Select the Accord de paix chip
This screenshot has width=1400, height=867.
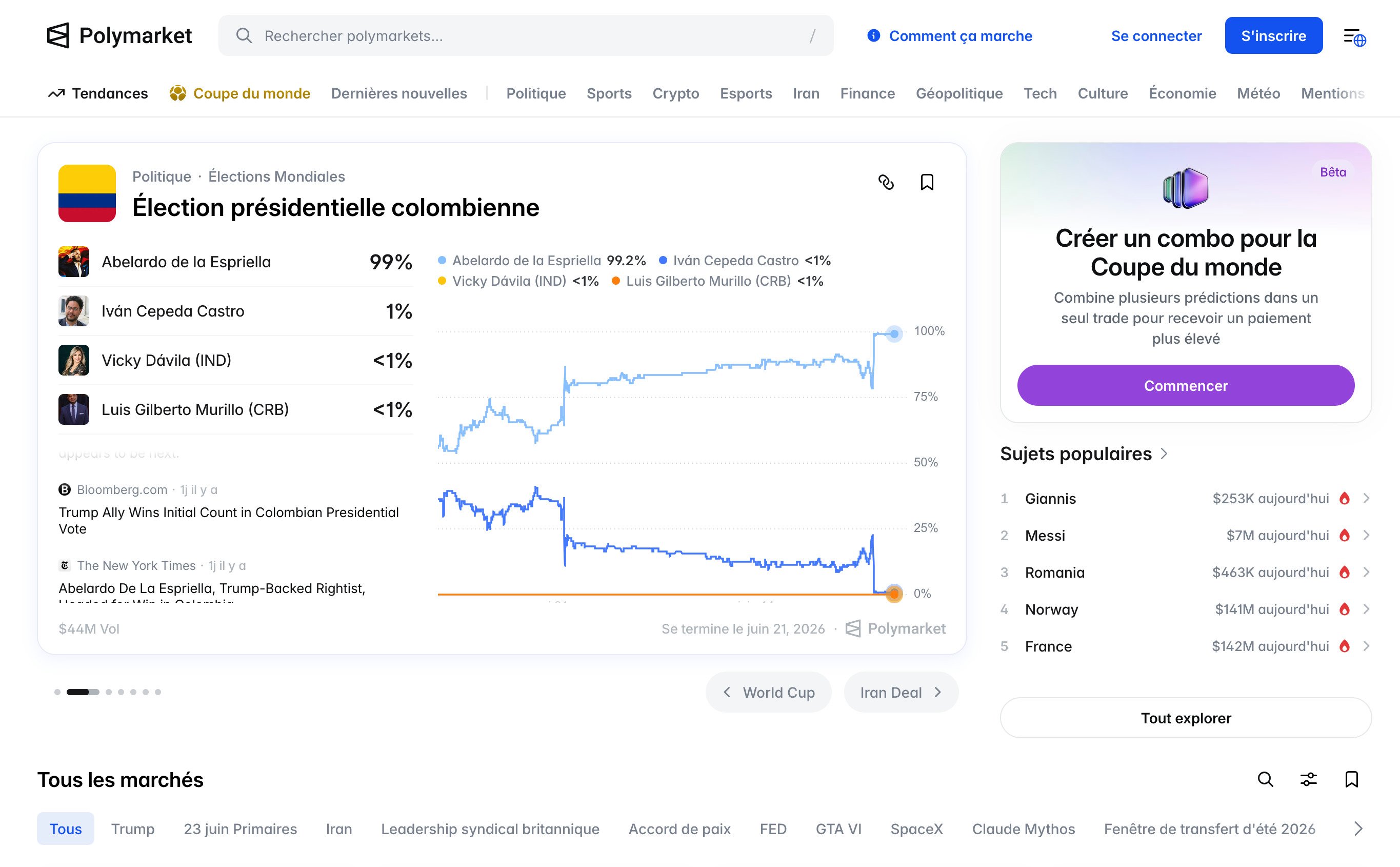pos(679,829)
